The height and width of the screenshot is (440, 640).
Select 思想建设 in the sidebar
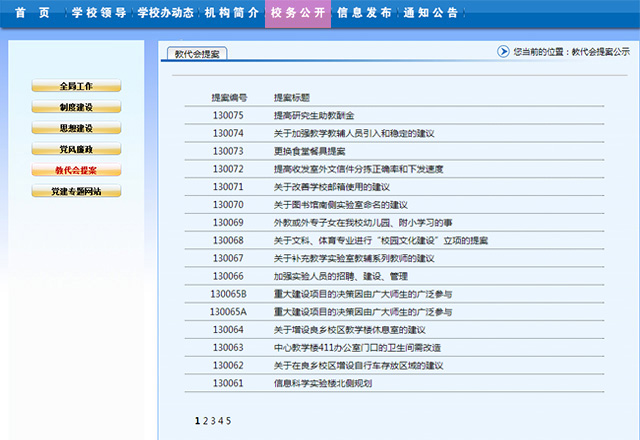[x=76, y=128]
